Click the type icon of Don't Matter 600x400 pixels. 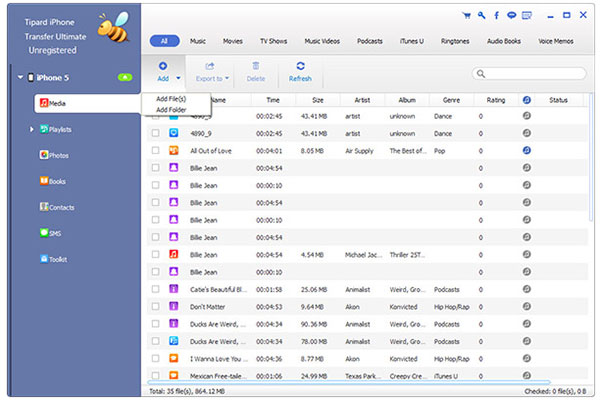pyautogui.click(x=174, y=306)
